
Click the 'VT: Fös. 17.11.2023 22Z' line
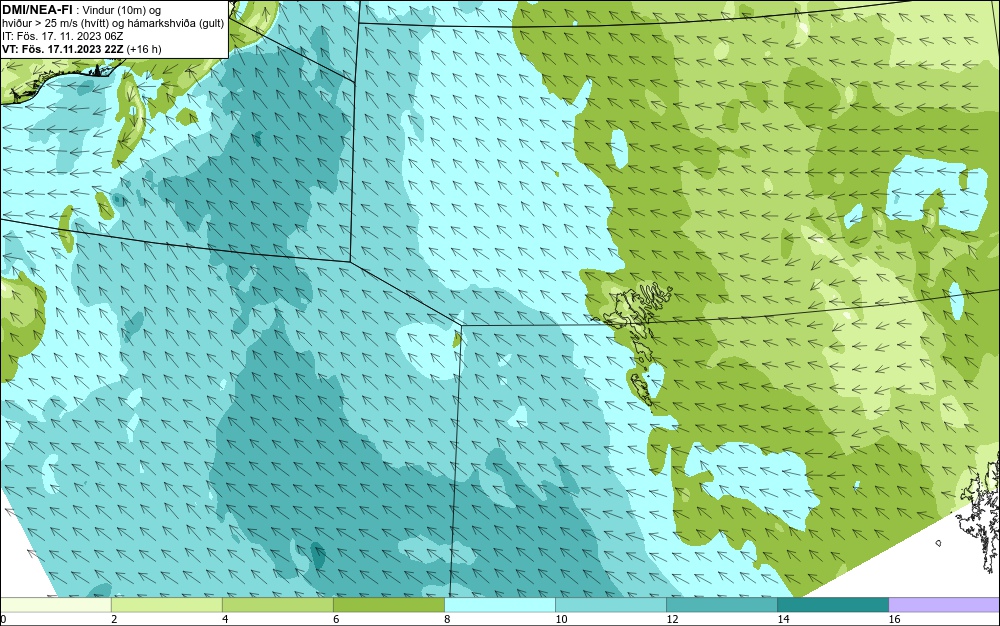click(63, 49)
